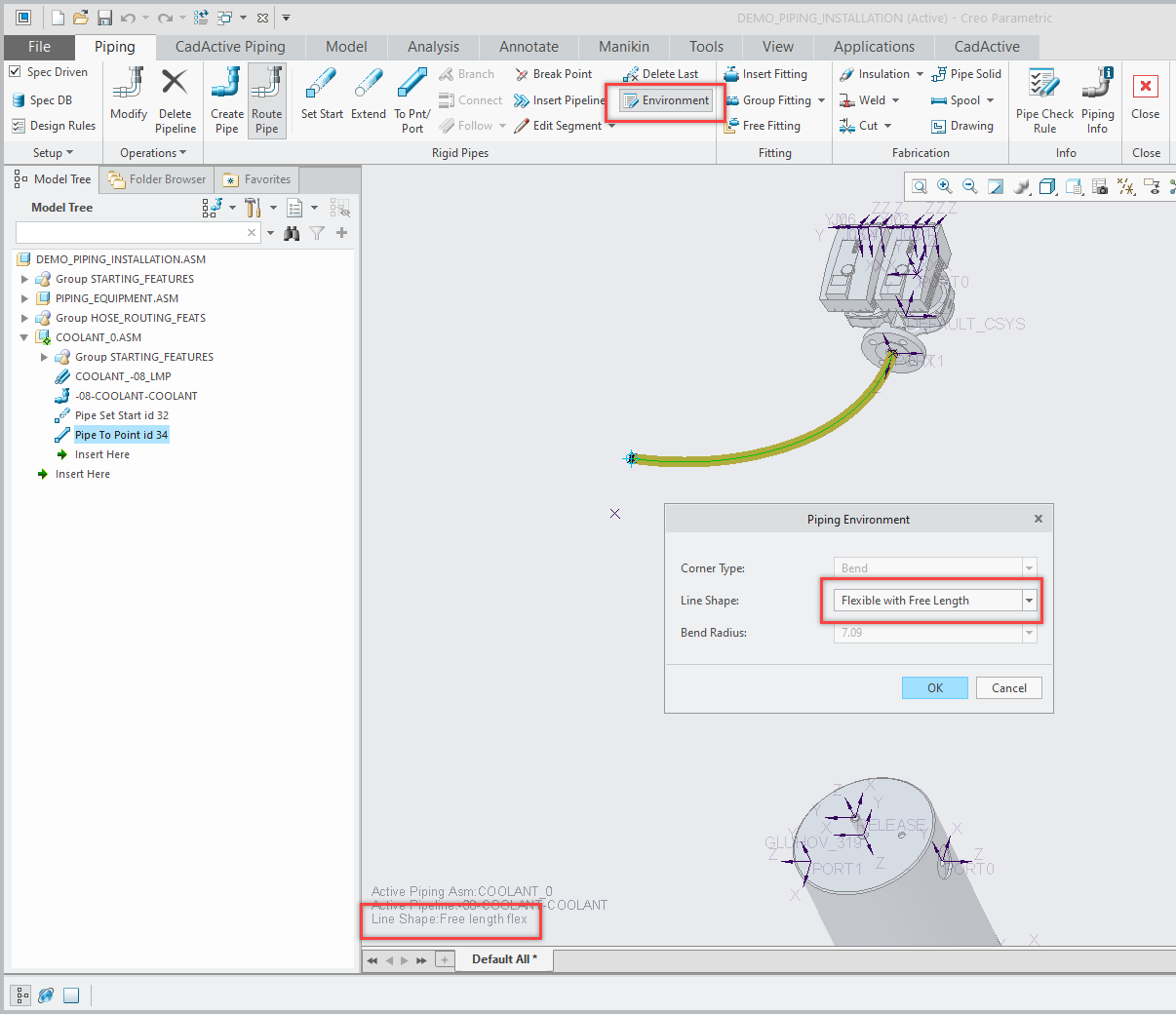1176x1014 pixels.
Task: Click the Save icon in quick access toolbar
Action: pos(104,18)
